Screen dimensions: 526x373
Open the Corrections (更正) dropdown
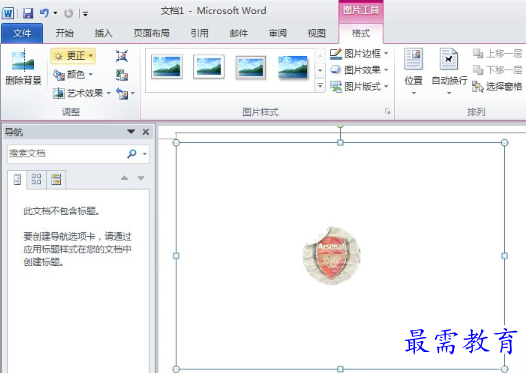tap(73, 56)
